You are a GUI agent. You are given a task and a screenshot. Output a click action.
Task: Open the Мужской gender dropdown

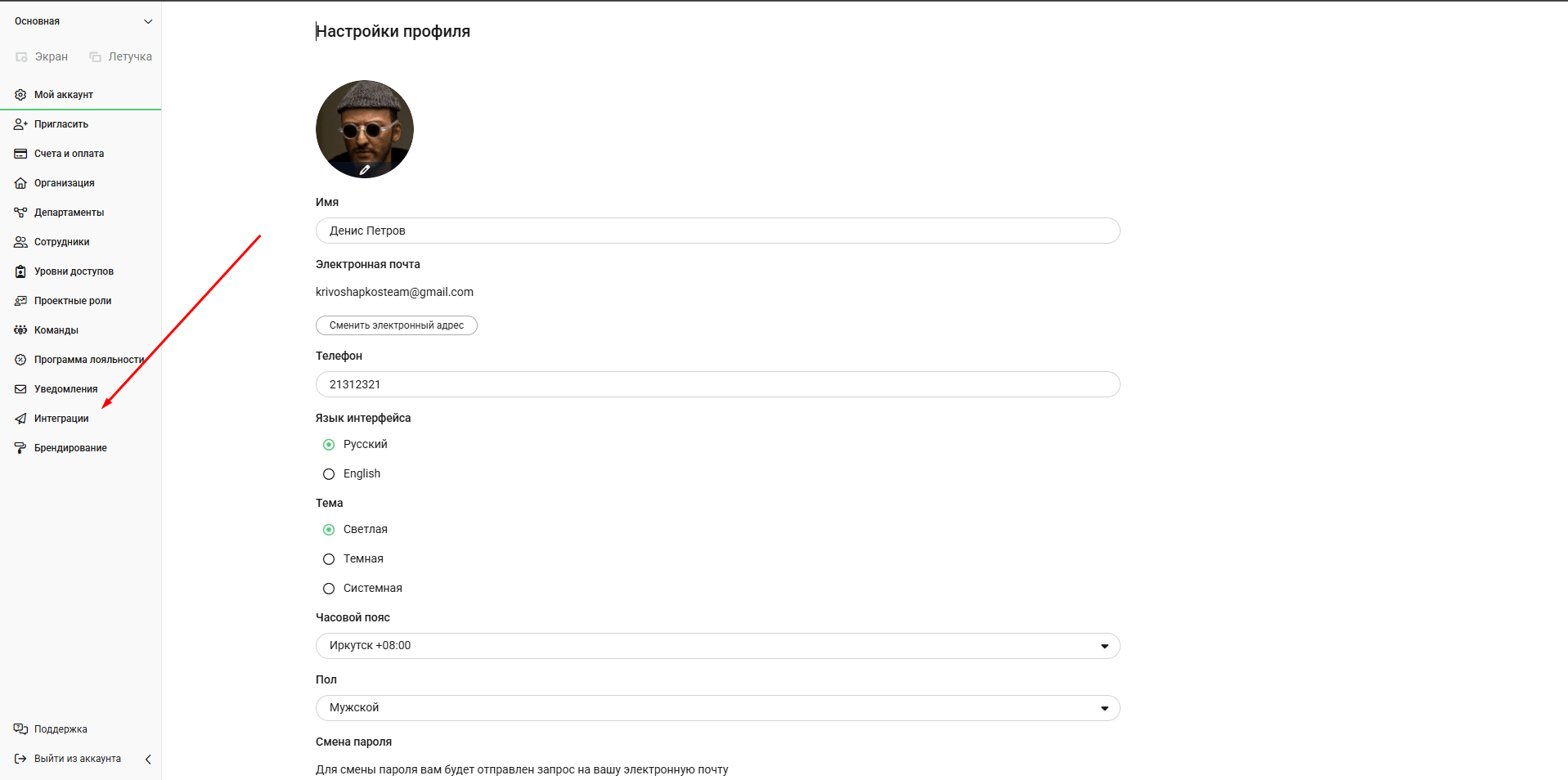[1104, 708]
